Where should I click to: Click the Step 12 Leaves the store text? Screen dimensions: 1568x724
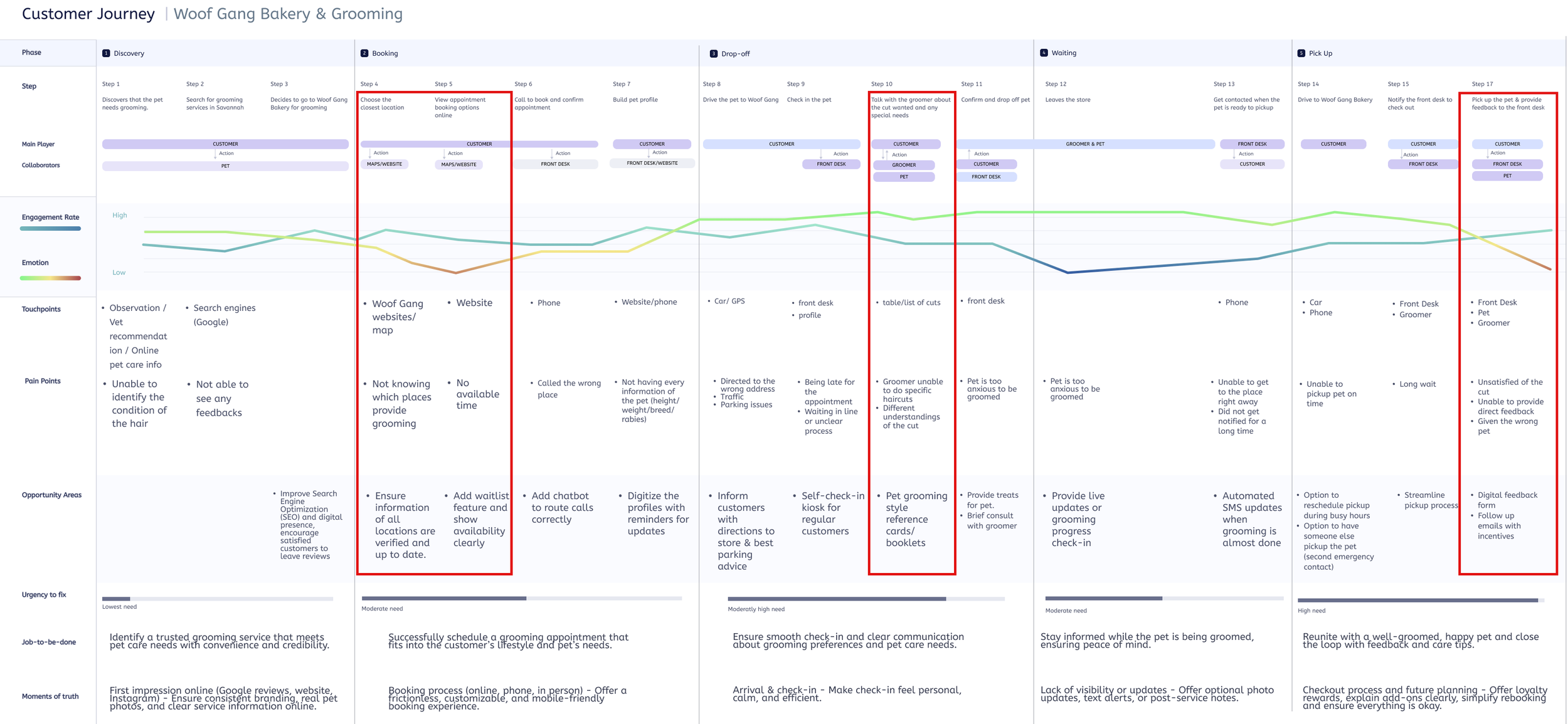click(1067, 100)
